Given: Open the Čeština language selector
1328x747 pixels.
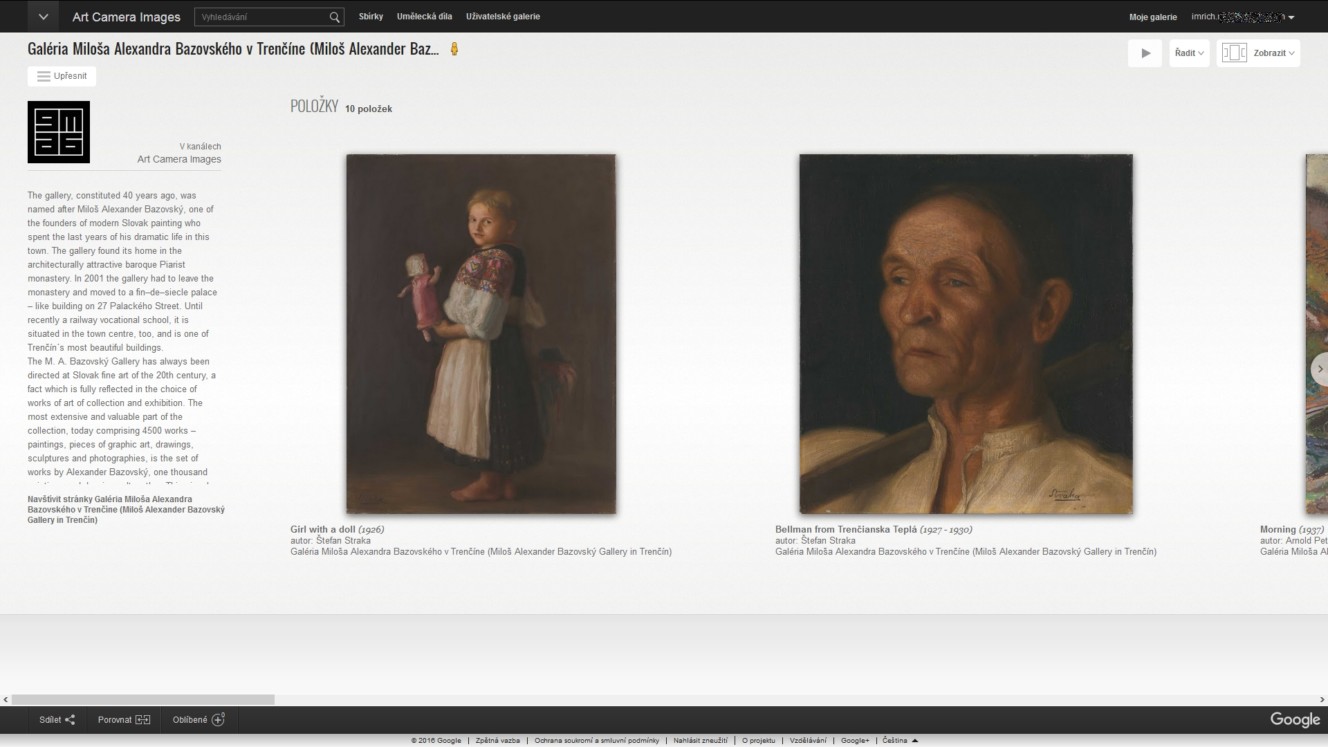Looking at the screenshot, I should pyautogui.click(x=900, y=741).
